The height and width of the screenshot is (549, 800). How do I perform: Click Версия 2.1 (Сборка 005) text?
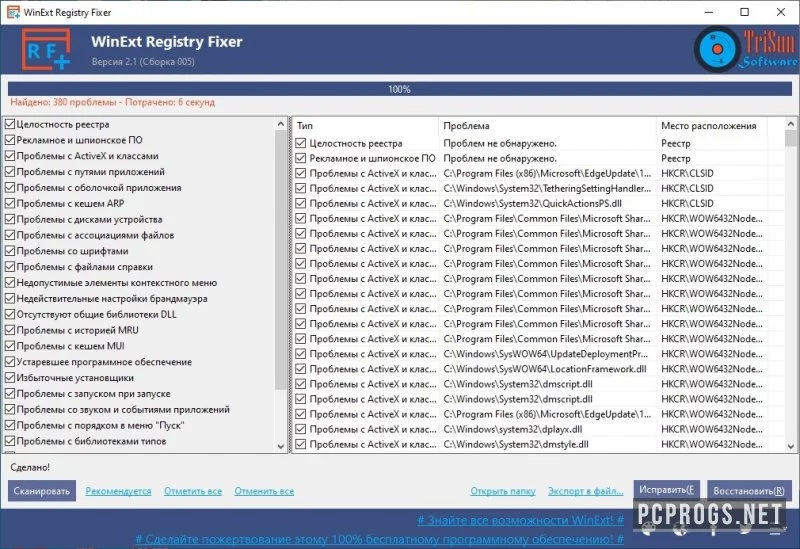tap(143, 62)
